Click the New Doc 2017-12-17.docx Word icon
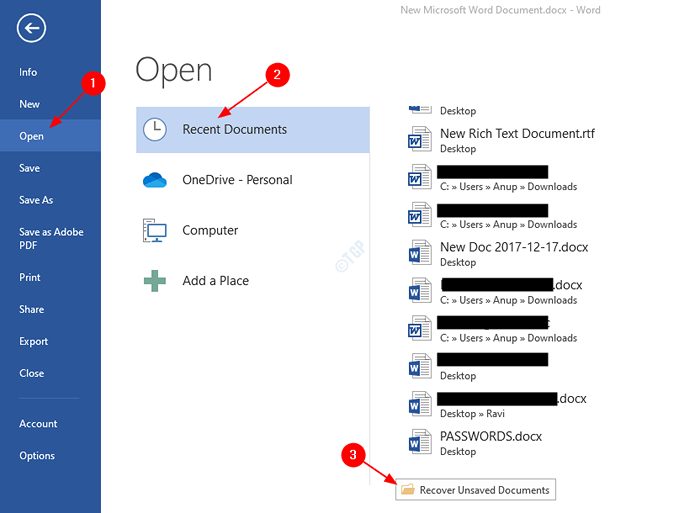This screenshot has width=700, height=513. point(420,253)
